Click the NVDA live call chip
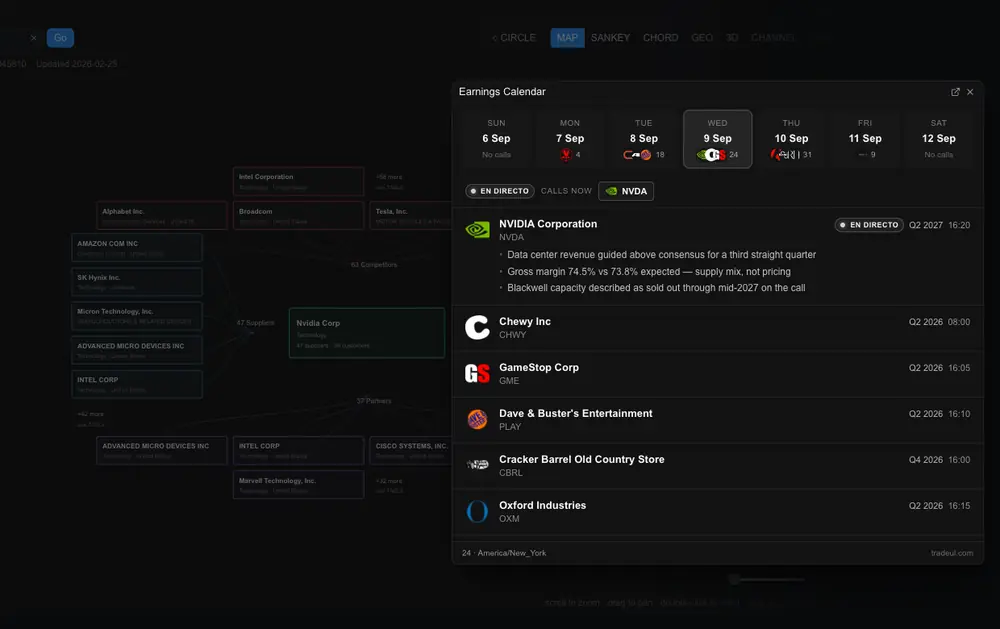The image size is (1000, 629). pyautogui.click(x=626, y=191)
